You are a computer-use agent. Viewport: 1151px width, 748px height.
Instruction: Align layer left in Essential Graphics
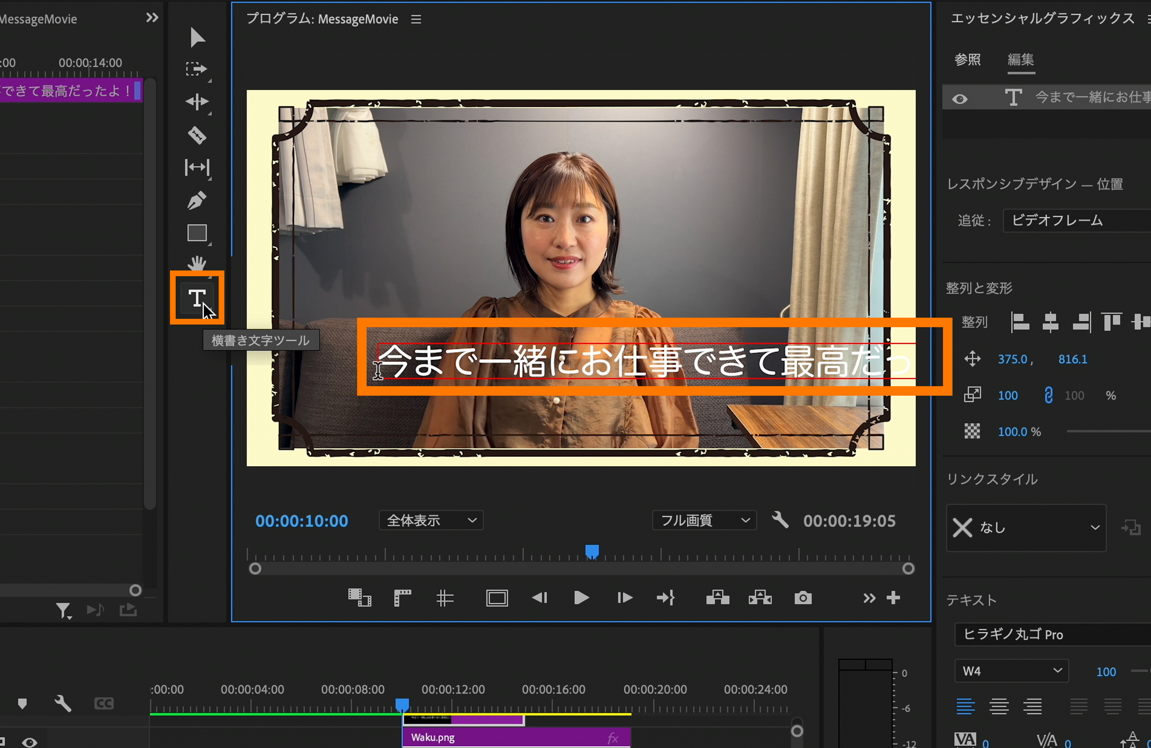click(1020, 322)
